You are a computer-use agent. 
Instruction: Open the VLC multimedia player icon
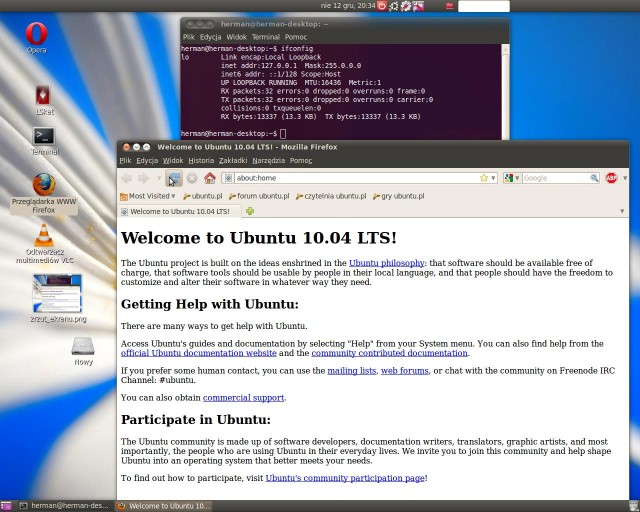(x=44, y=243)
